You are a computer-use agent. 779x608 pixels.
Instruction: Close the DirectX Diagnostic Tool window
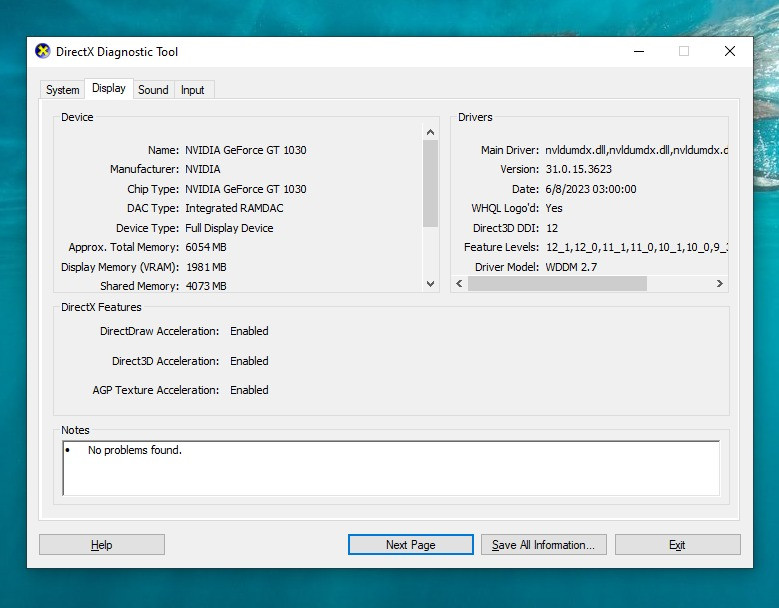click(x=730, y=51)
